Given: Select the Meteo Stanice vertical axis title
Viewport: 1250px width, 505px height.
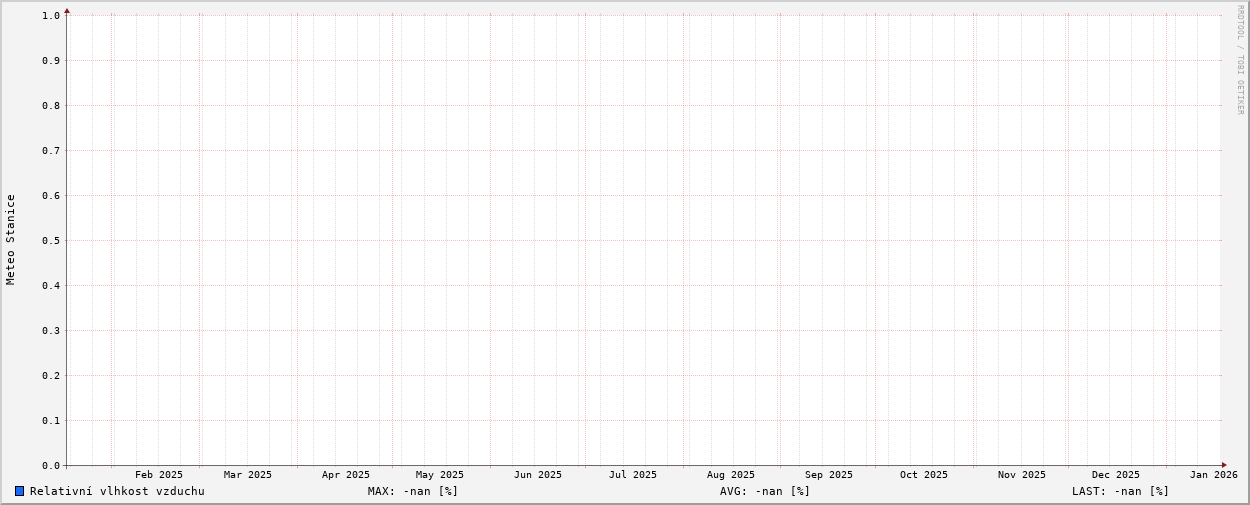Looking at the screenshot, I should pos(11,240).
